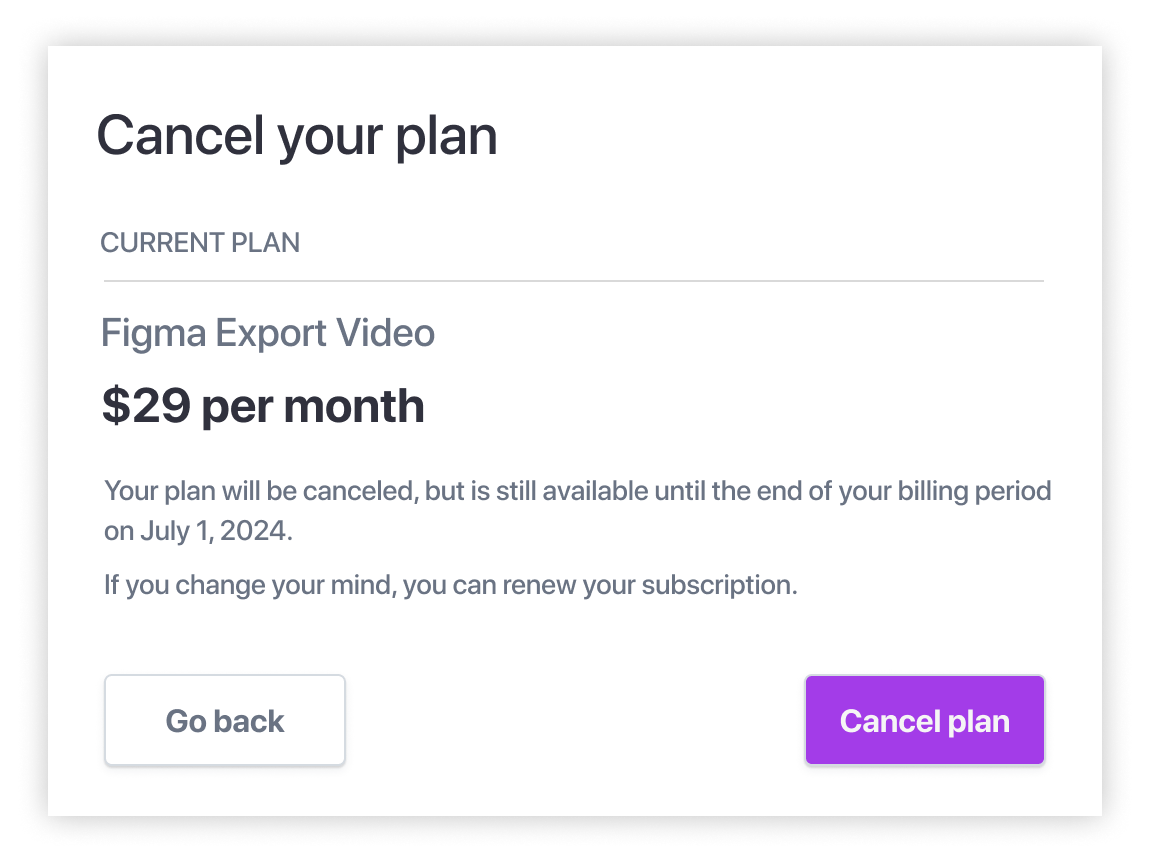Image resolution: width=1150 pixels, height=862 pixels.
Task: Click the Go back button
Action: pyautogui.click(x=225, y=721)
